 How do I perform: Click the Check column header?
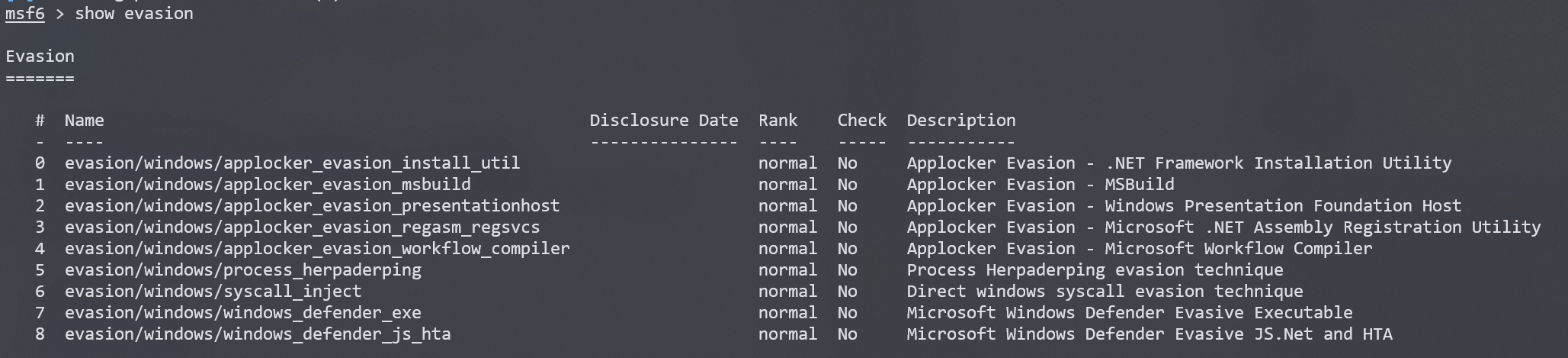pyautogui.click(x=861, y=121)
